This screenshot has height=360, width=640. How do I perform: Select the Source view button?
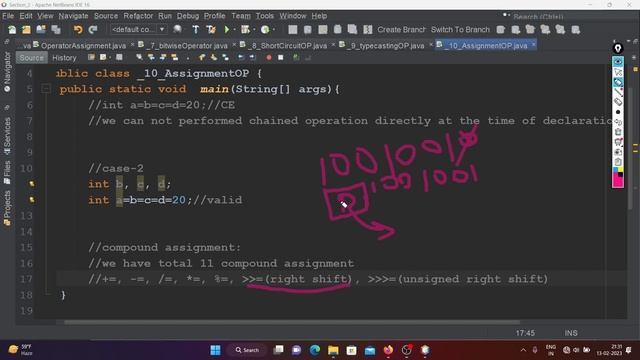click(31, 58)
